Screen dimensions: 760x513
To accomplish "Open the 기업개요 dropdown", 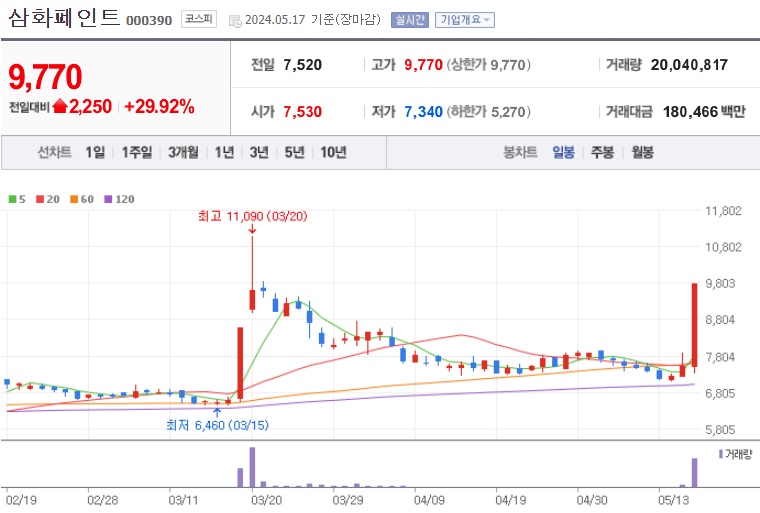I will coord(464,20).
